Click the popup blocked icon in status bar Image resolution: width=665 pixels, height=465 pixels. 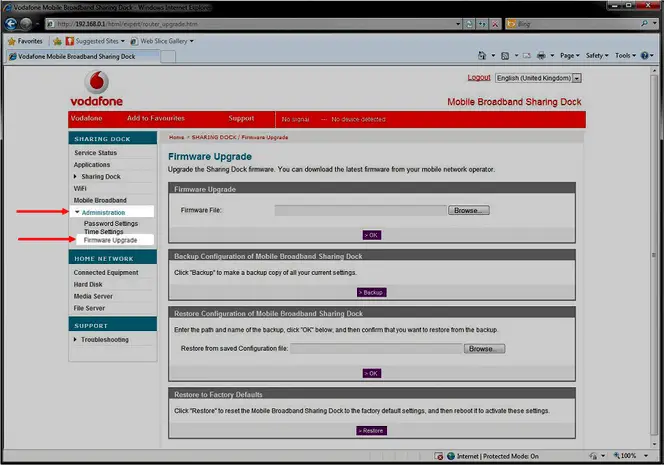coord(439,456)
